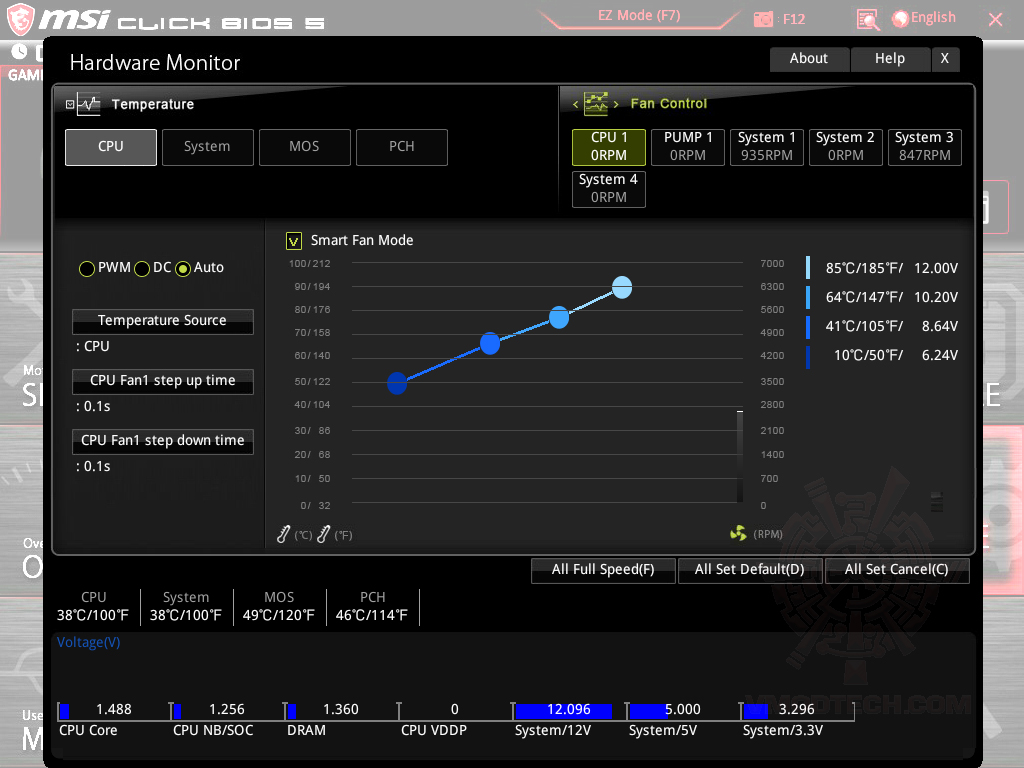1024x768 pixels.
Task: Click the All Set Default(D) button
Action: 750,570
